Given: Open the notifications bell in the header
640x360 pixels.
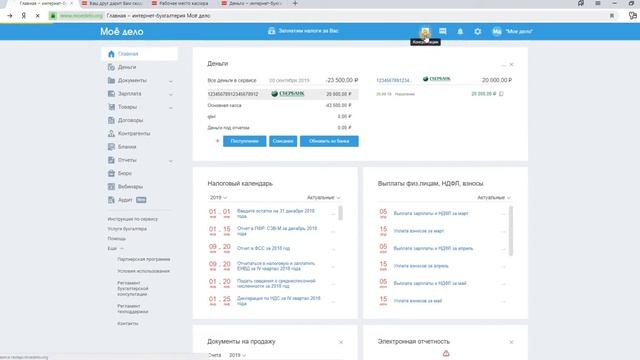Looking at the screenshot, I should [460, 31].
